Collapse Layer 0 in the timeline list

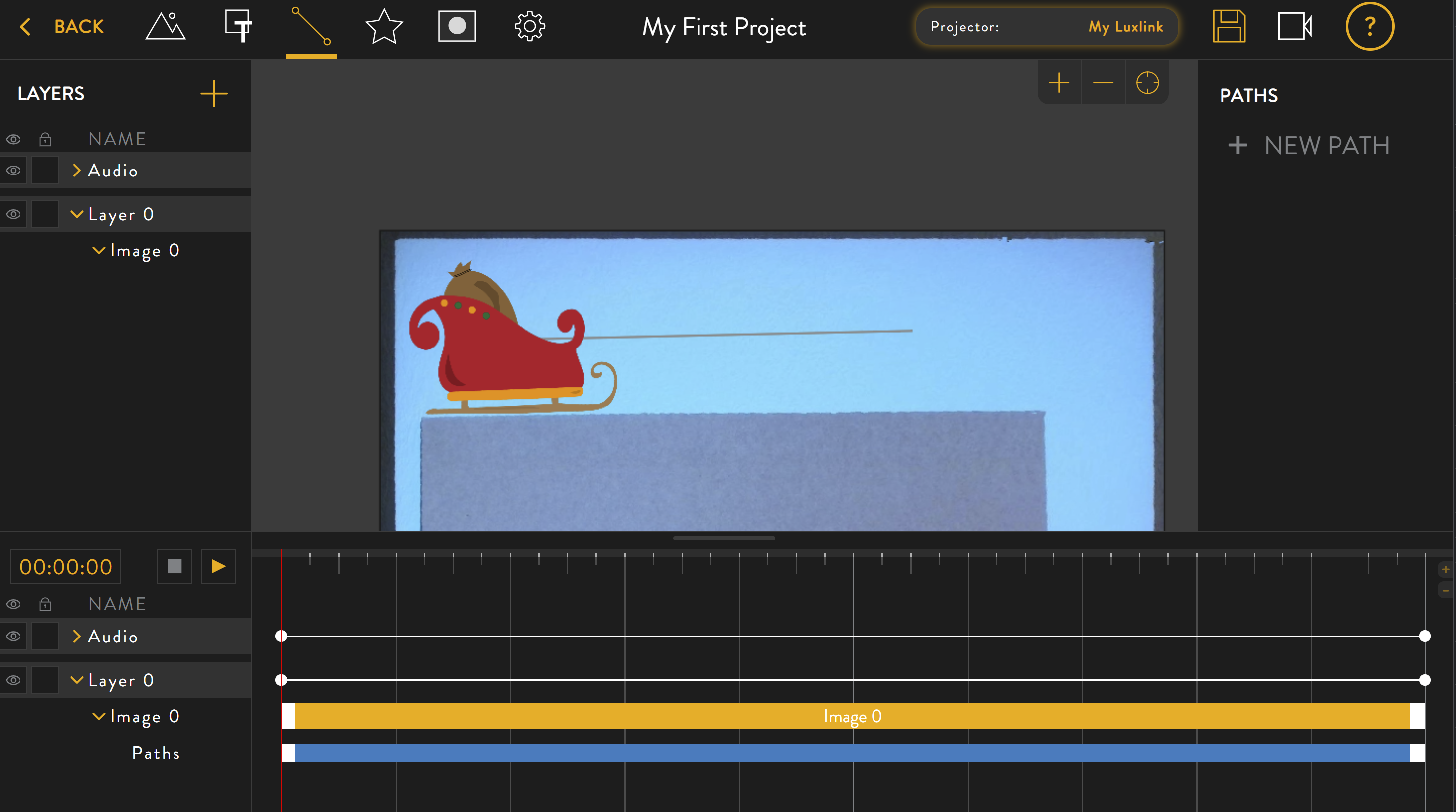coord(77,680)
